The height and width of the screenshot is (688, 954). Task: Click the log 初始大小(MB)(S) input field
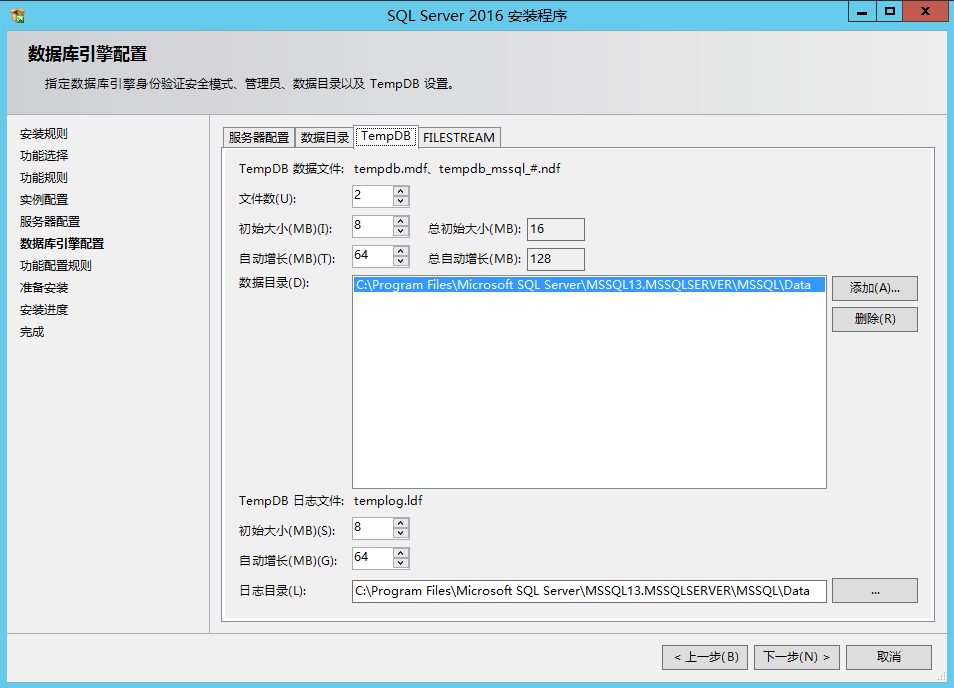[372, 528]
